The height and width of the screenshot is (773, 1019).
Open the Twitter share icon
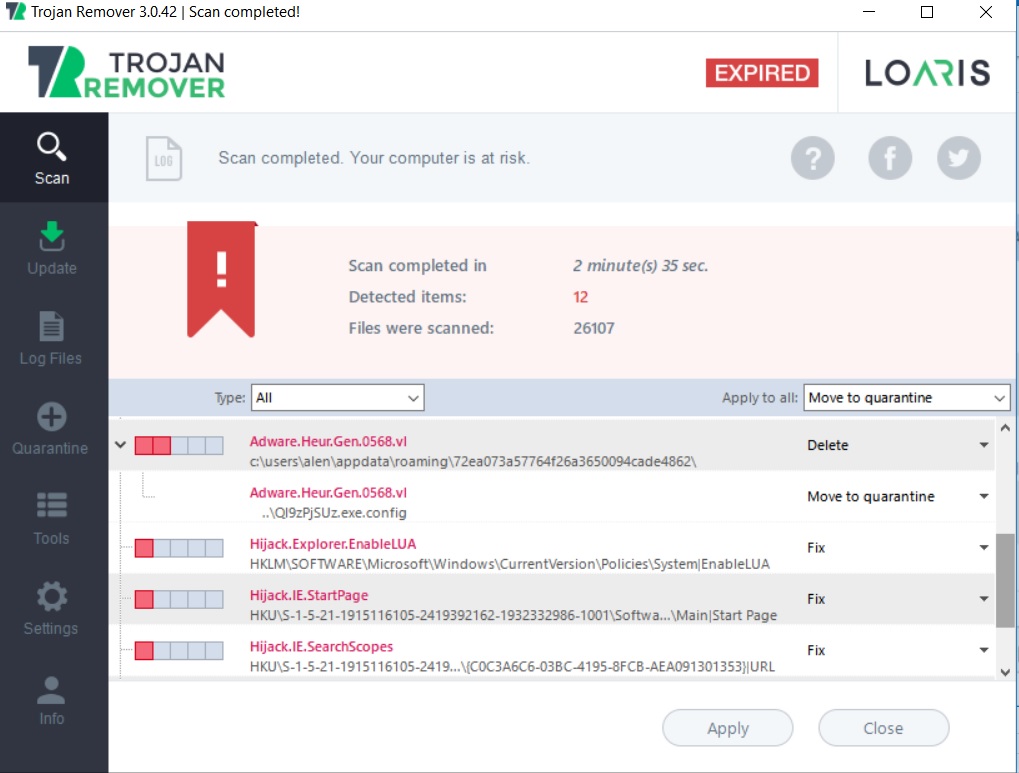click(959, 158)
